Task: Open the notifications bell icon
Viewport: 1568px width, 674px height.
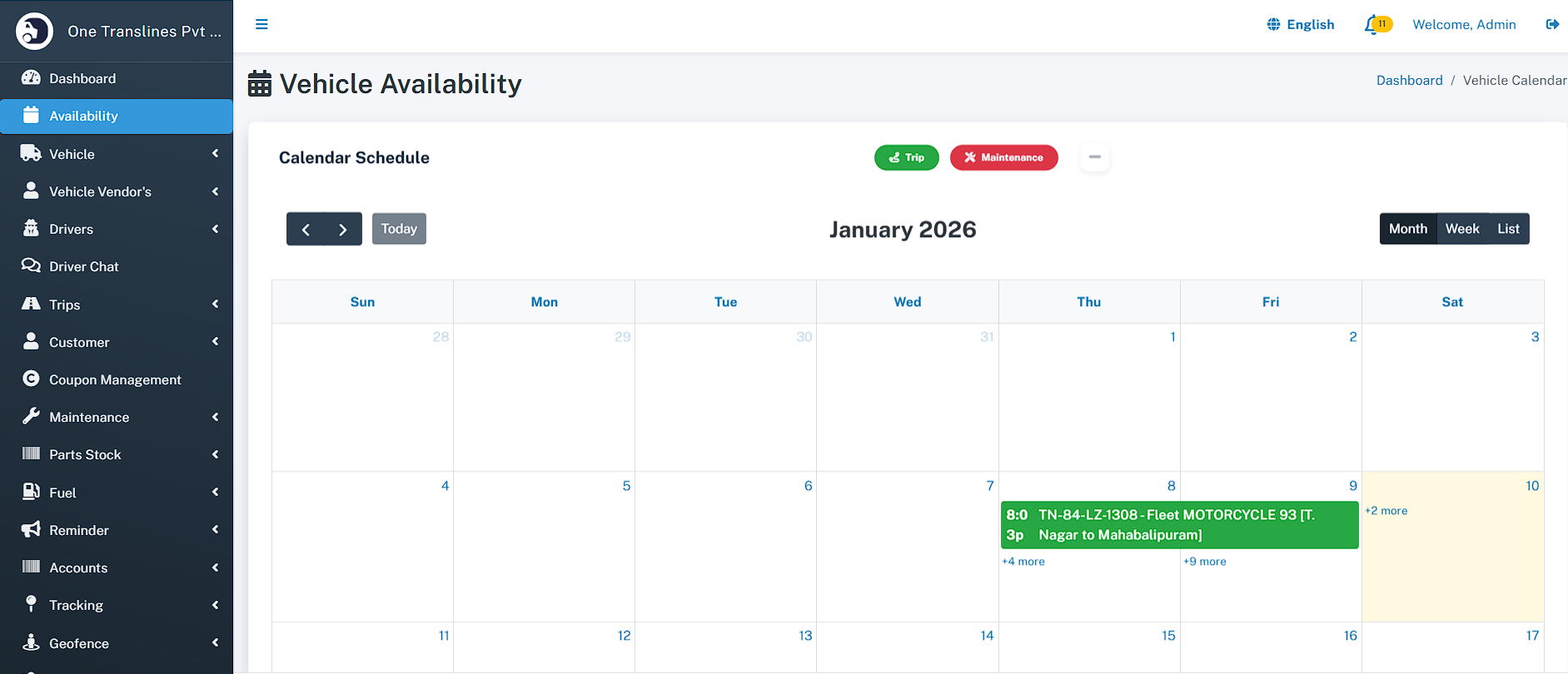Action: [1371, 25]
